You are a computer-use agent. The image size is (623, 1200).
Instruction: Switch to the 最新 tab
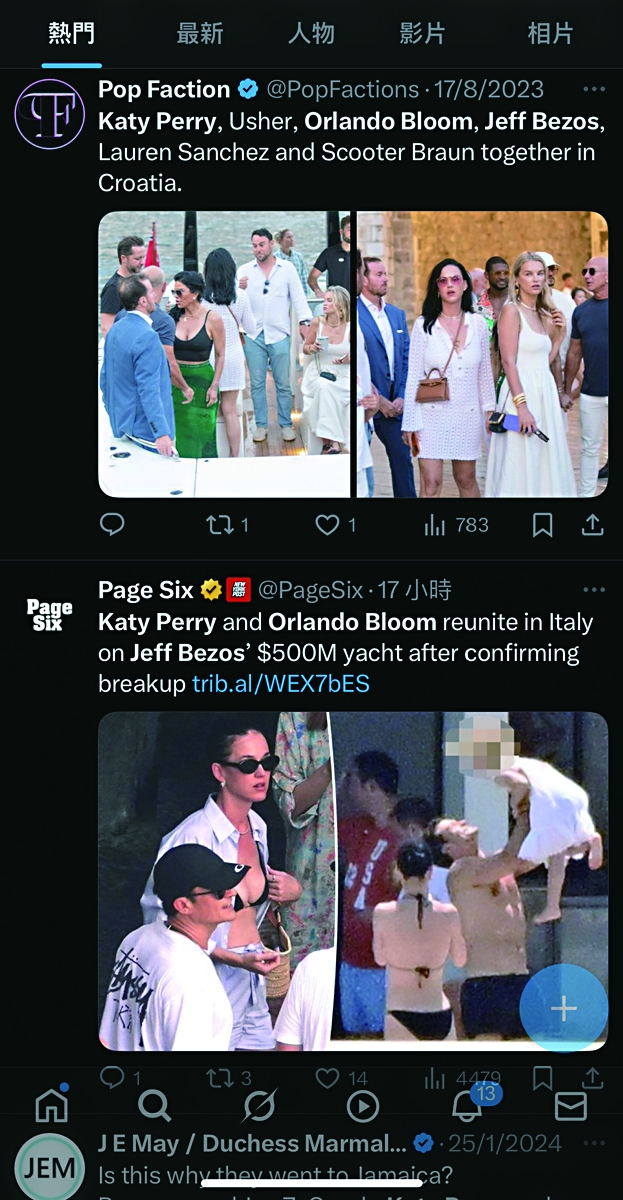(x=199, y=33)
